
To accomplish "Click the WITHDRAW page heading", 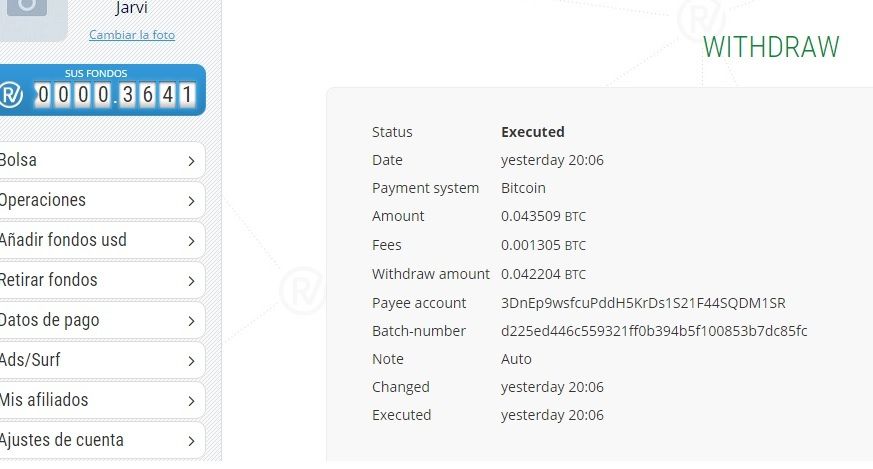I will (x=771, y=47).
